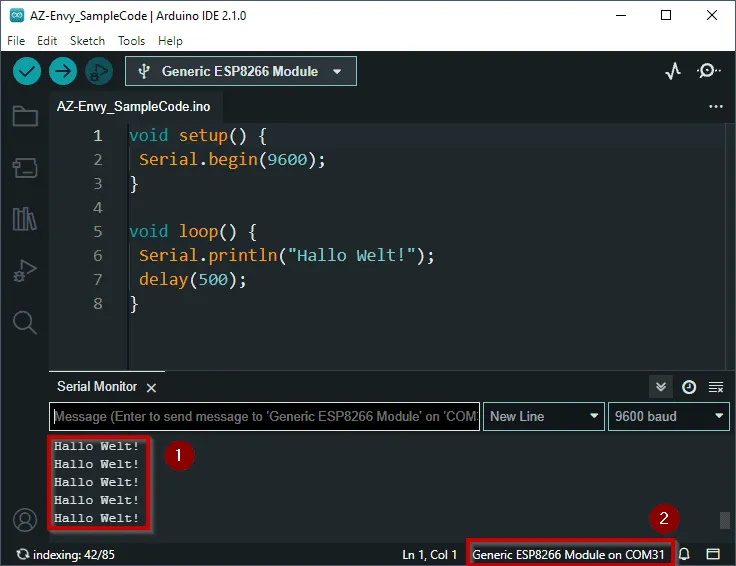Image resolution: width=736 pixels, height=566 pixels.
Task: Click the serial message input field
Action: (265, 416)
